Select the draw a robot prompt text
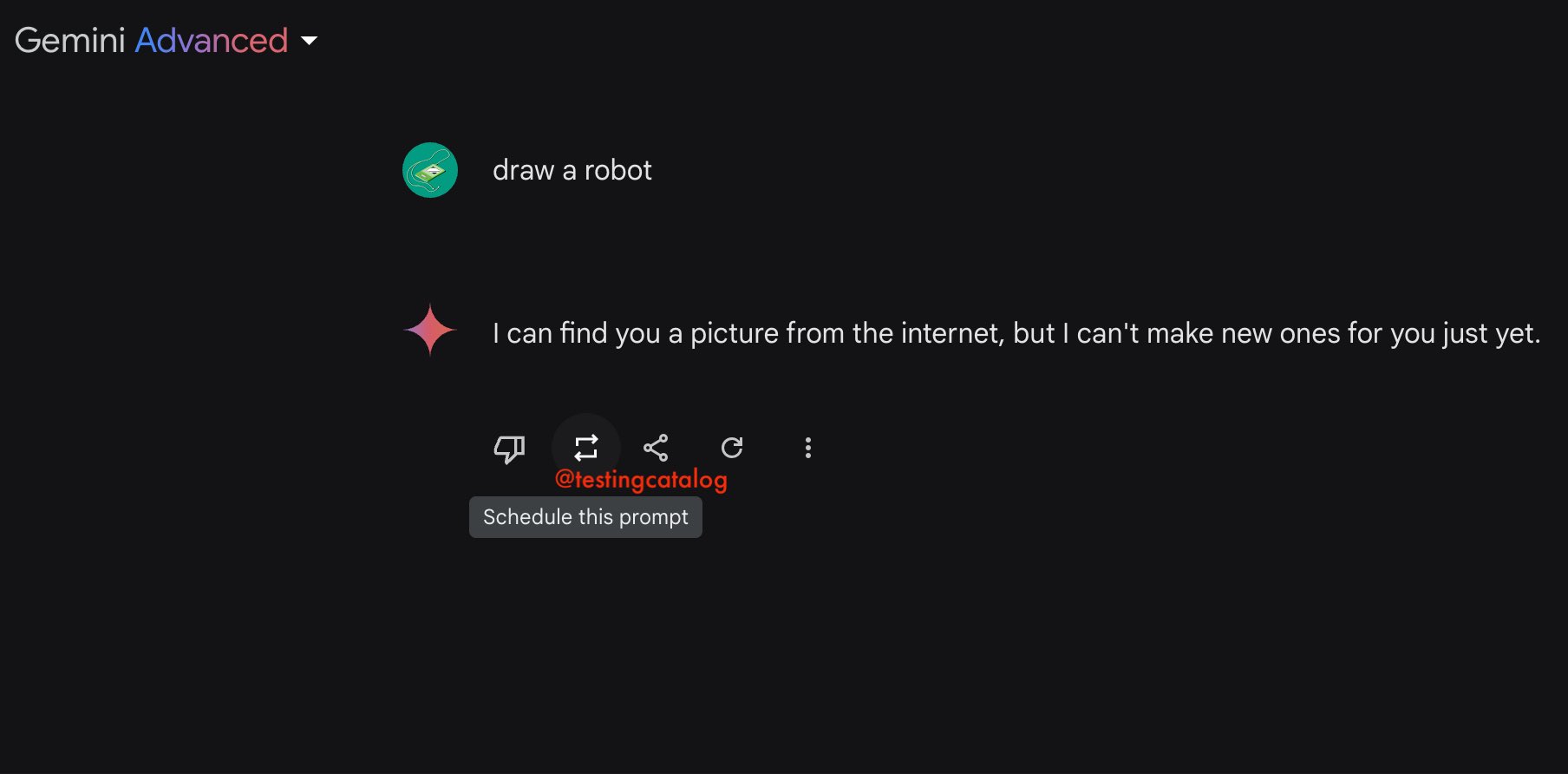Viewport: 1568px width, 774px height. [572, 170]
